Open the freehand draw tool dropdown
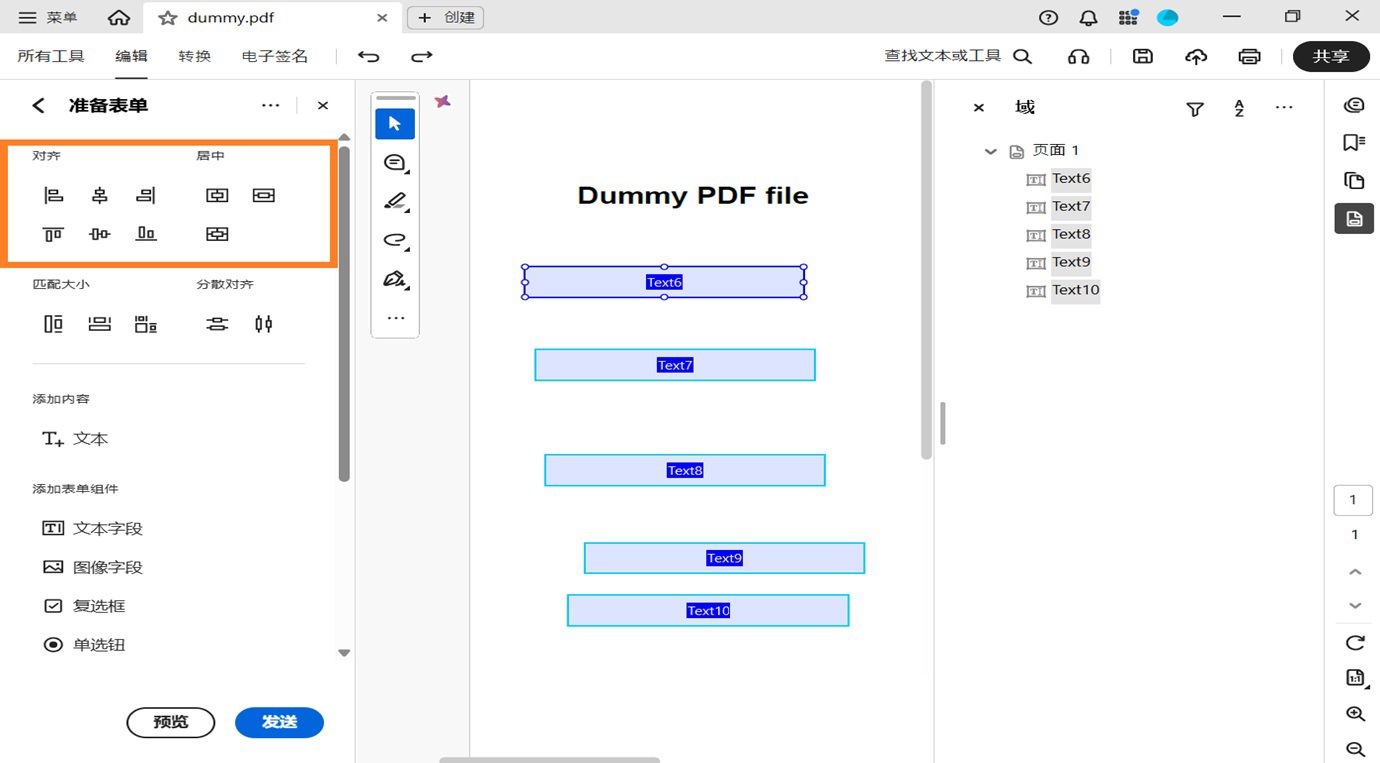The image size is (1380, 763). click(395, 240)
